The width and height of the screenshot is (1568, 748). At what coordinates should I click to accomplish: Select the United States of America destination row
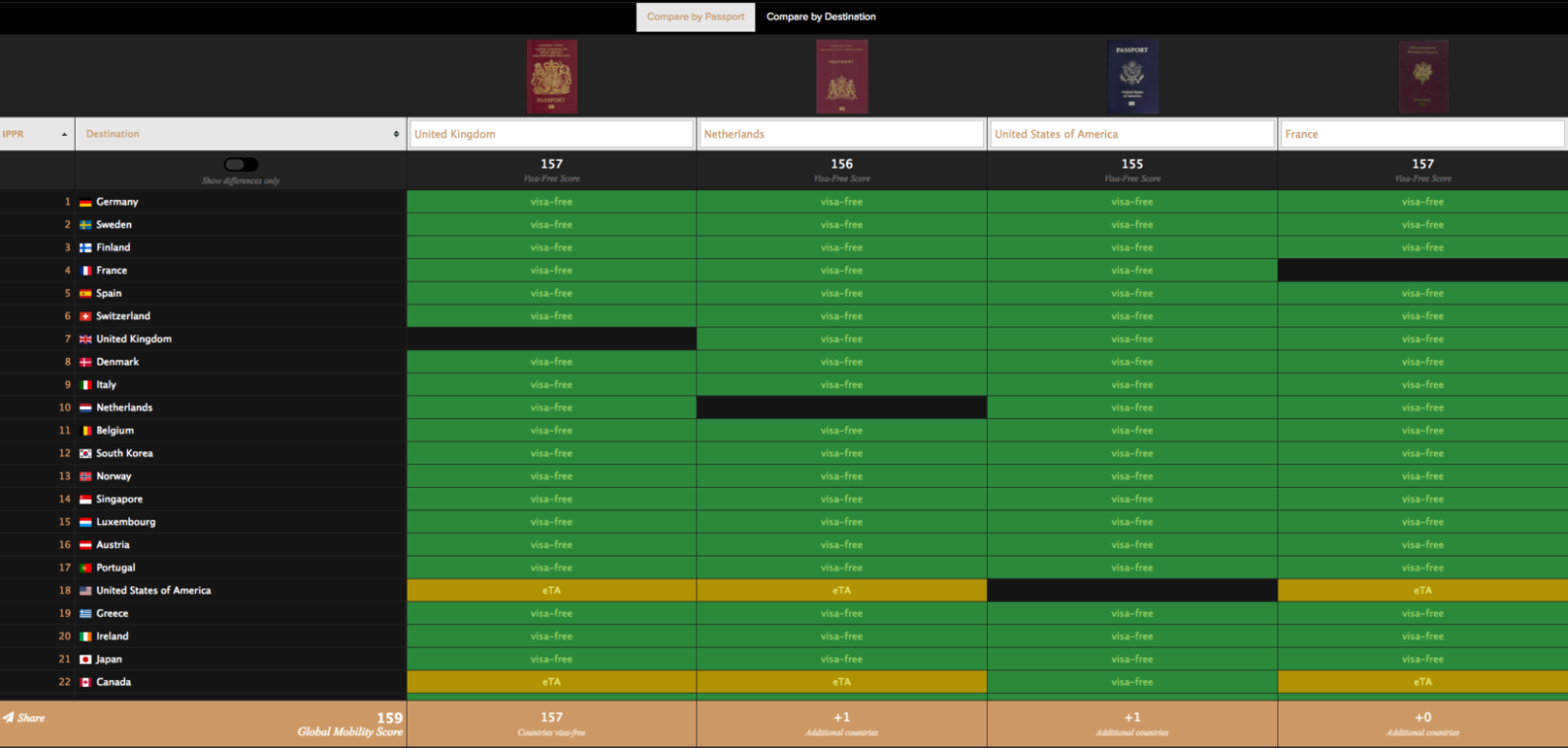pyautogui.click(x=203, y=590)
